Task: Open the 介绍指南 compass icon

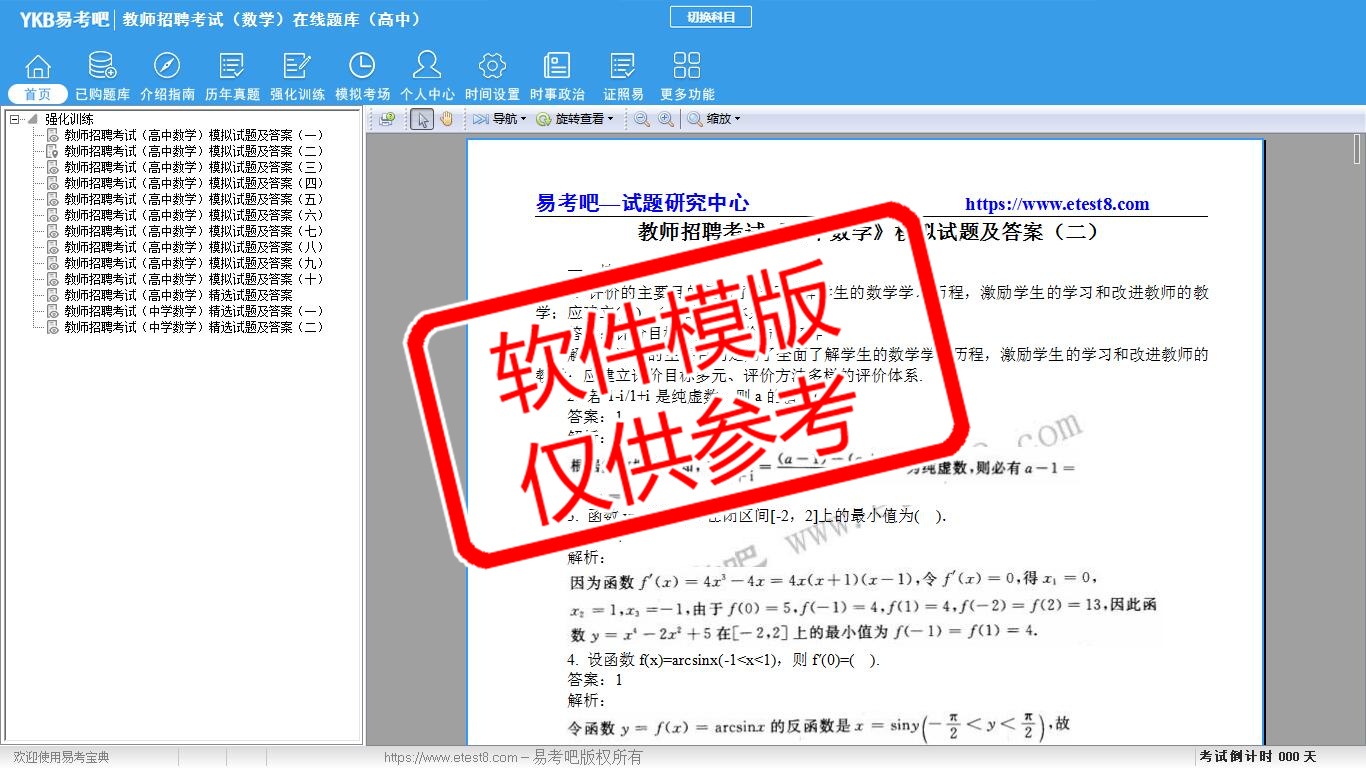Action: [x=167, y=67]
